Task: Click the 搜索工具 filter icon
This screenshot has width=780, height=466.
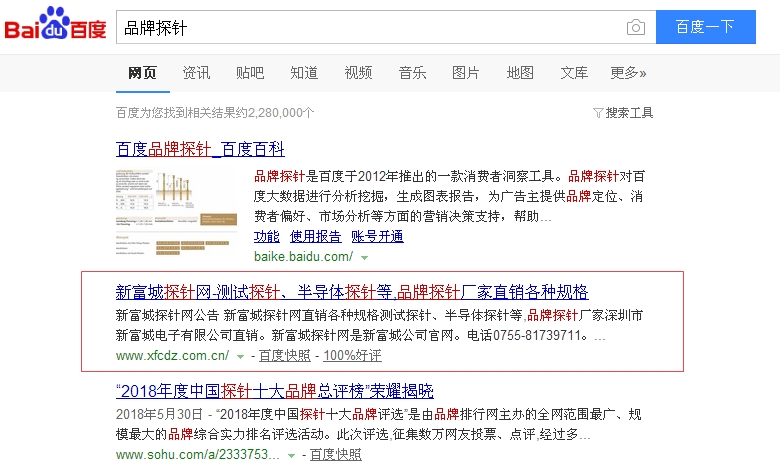Action: tap(598, 113)
